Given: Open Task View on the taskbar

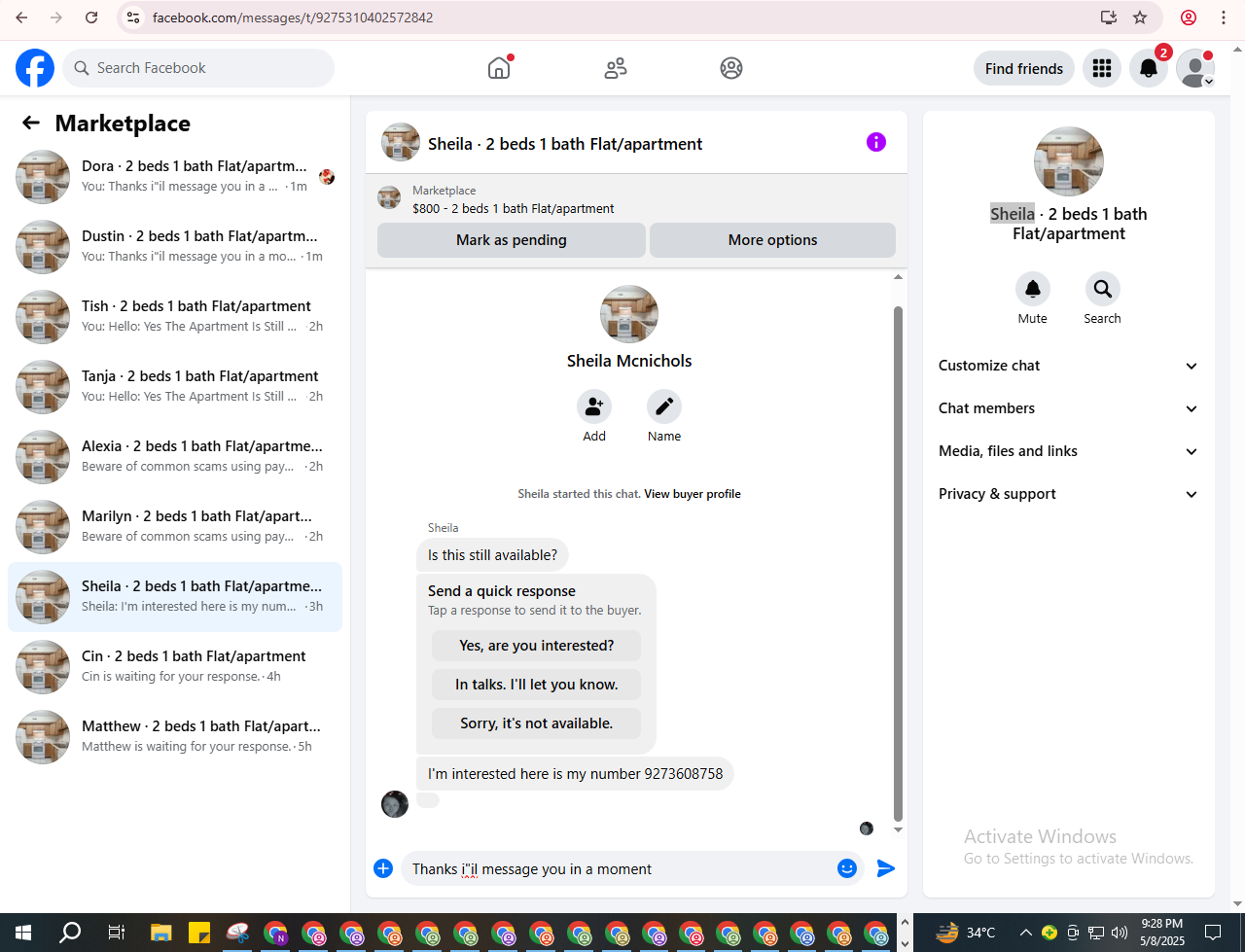Looking at the screenshot, I should tap(116, 933).
